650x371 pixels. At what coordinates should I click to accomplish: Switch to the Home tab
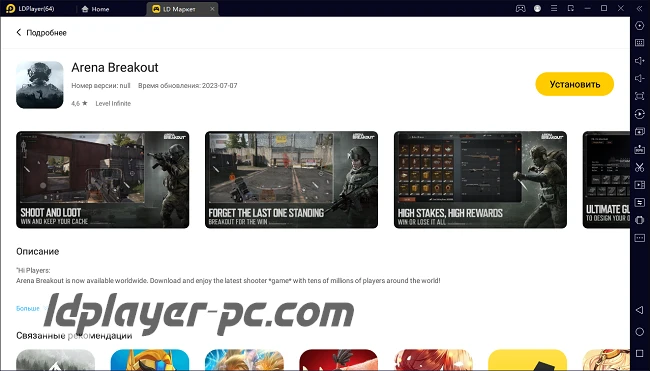pyautogui.click(x=95, y=9)
